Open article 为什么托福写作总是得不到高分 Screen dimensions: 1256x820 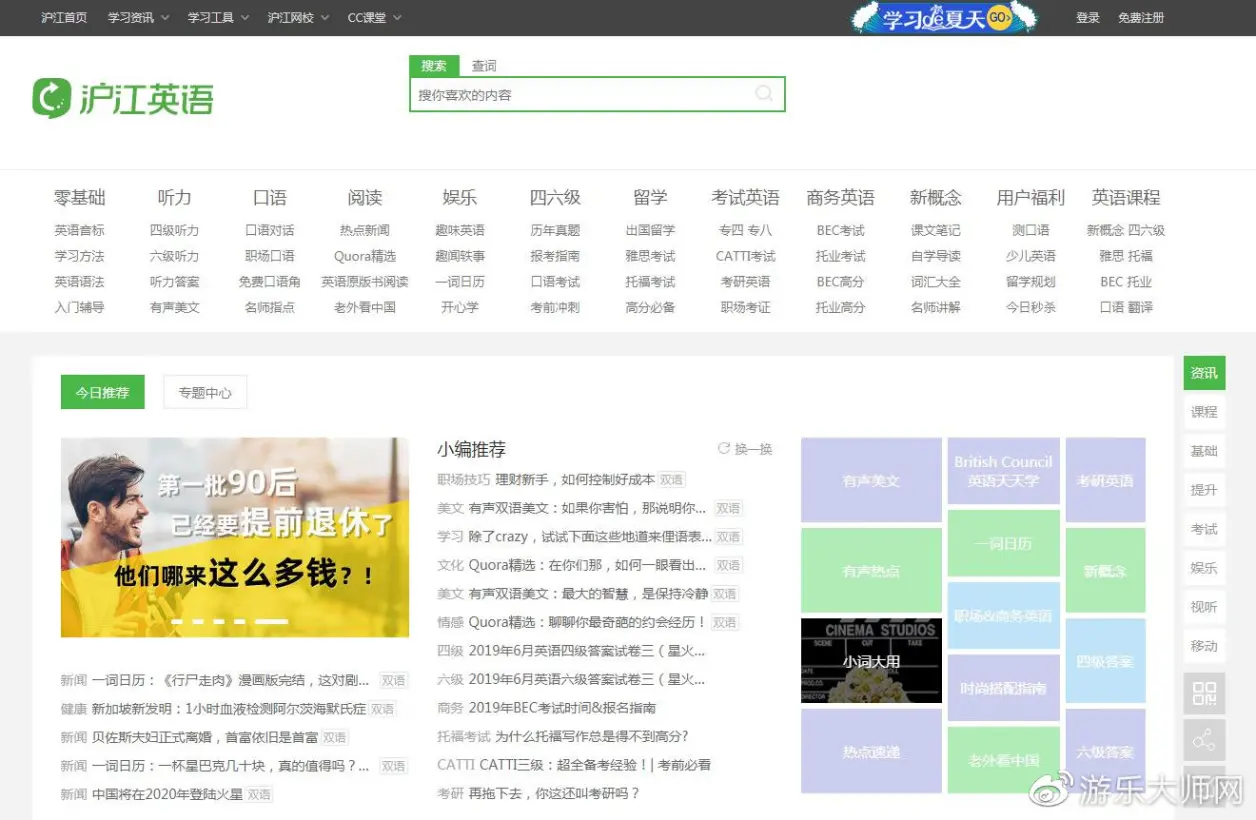point(592,736)
